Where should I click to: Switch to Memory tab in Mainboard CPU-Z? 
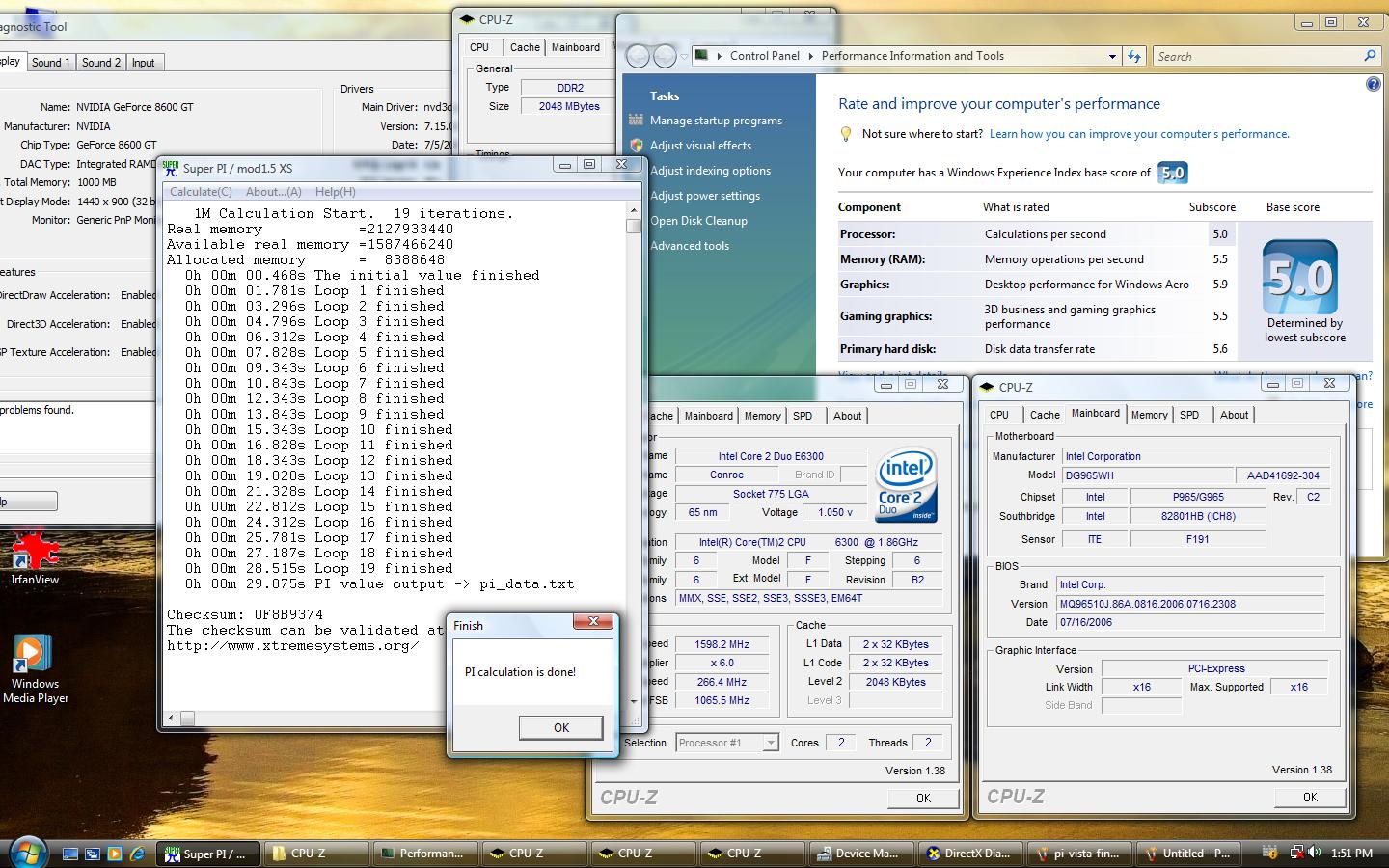[x=1149, y=415]
